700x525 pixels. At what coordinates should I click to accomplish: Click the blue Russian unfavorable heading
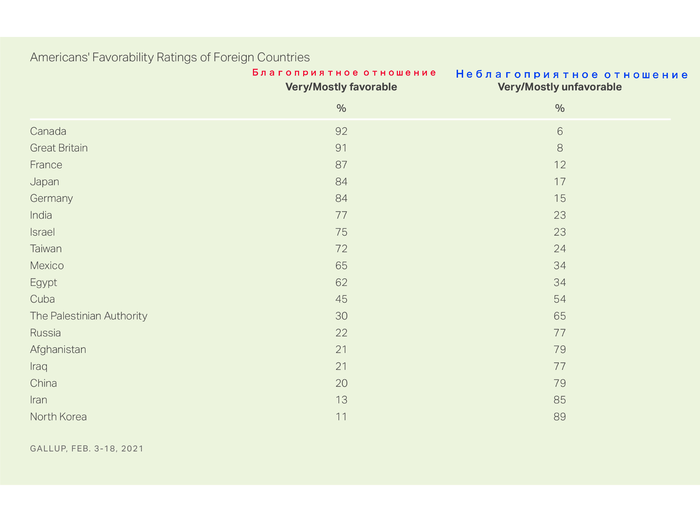click(x=572, y=75)
